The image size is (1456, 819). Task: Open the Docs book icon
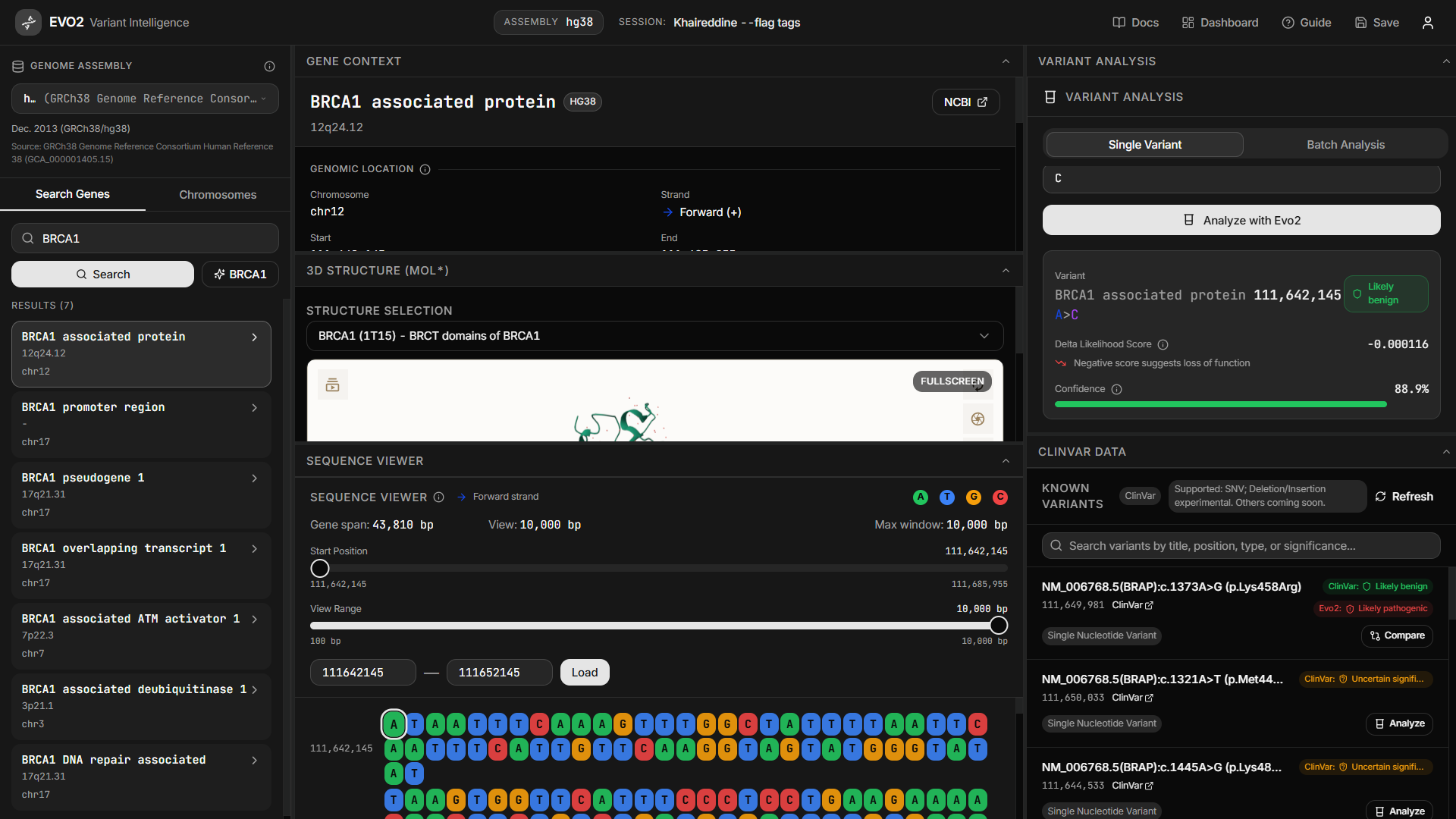click(1119, 23)
